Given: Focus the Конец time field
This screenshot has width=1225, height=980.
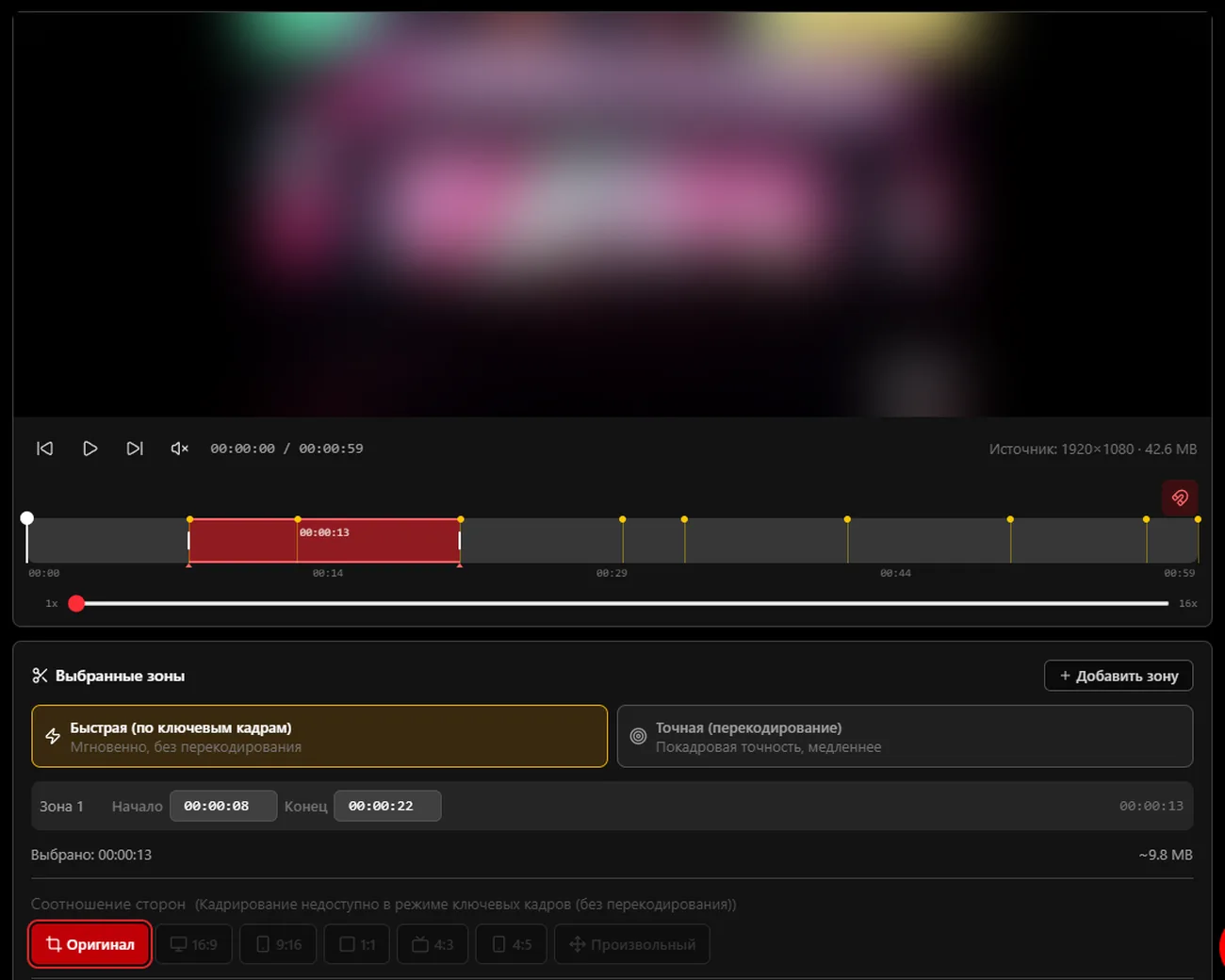Looking at the screenshot, I should tap(387, 806).
